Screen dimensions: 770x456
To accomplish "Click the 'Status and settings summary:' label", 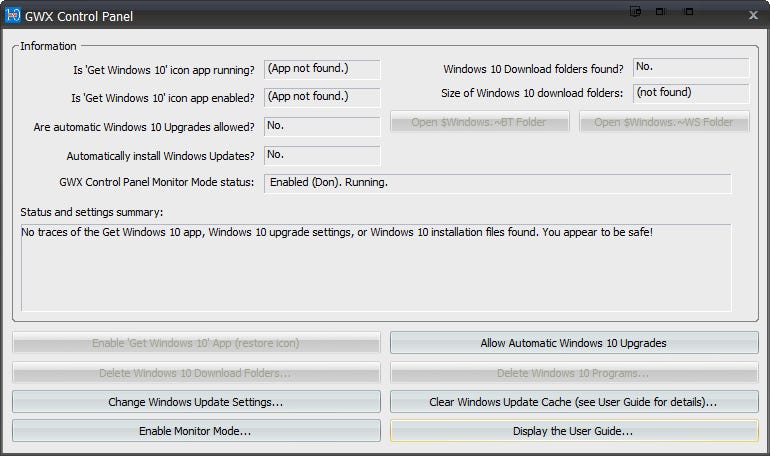I will point(91,212).
